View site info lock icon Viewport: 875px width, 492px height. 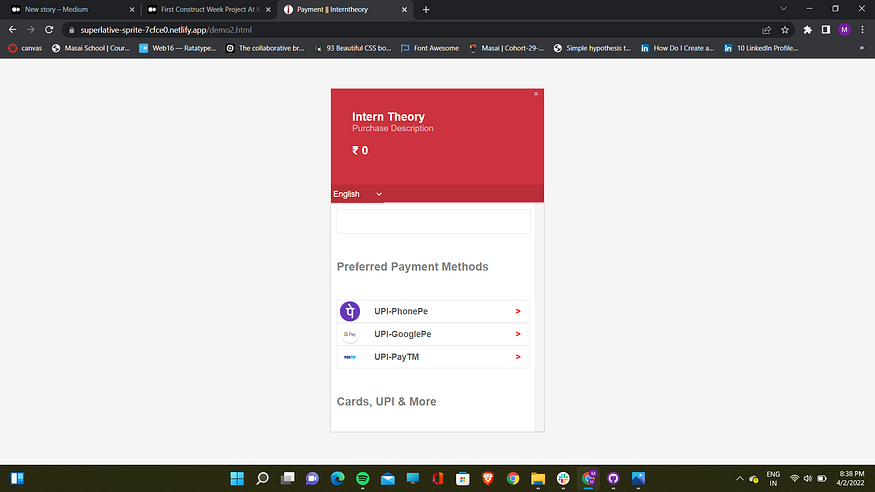(71, 30)
